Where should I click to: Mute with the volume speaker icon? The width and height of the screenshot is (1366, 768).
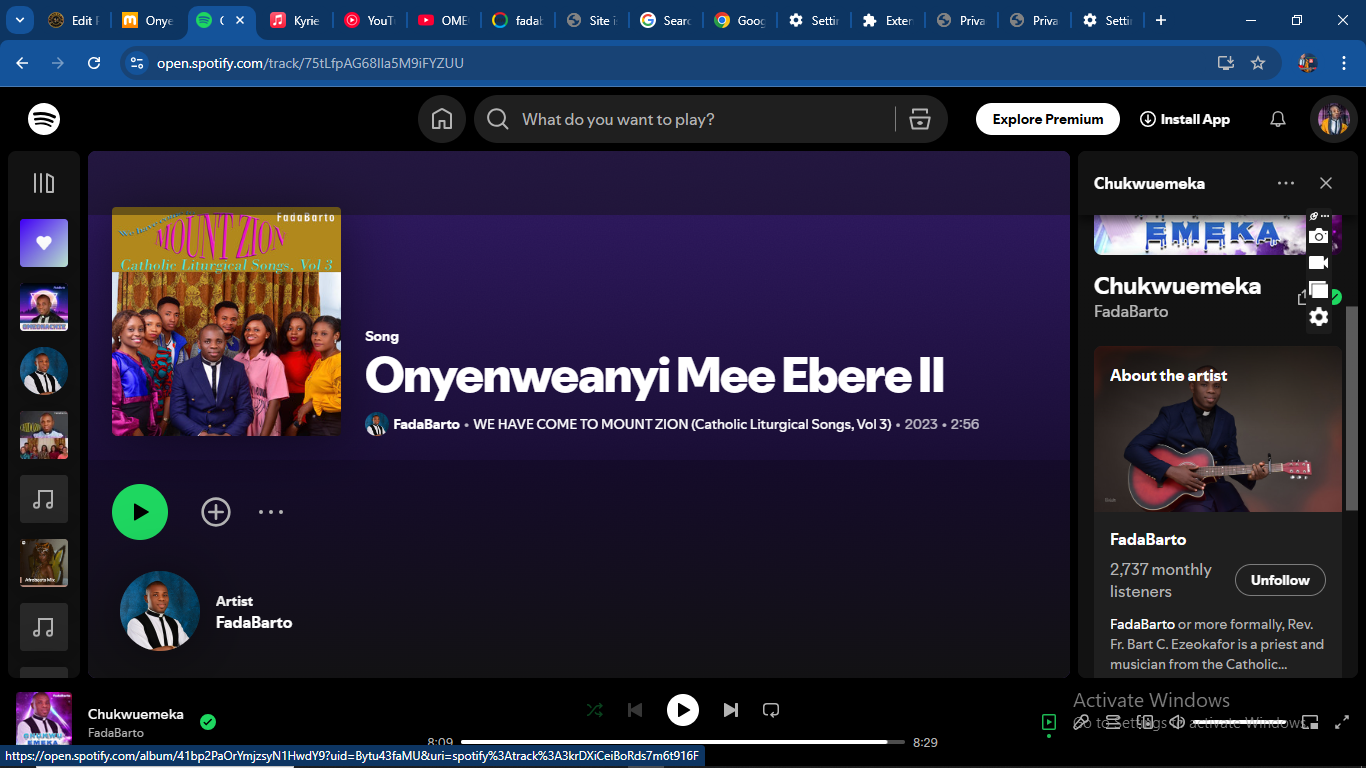pyautogui.click(x=1178, y=722)
